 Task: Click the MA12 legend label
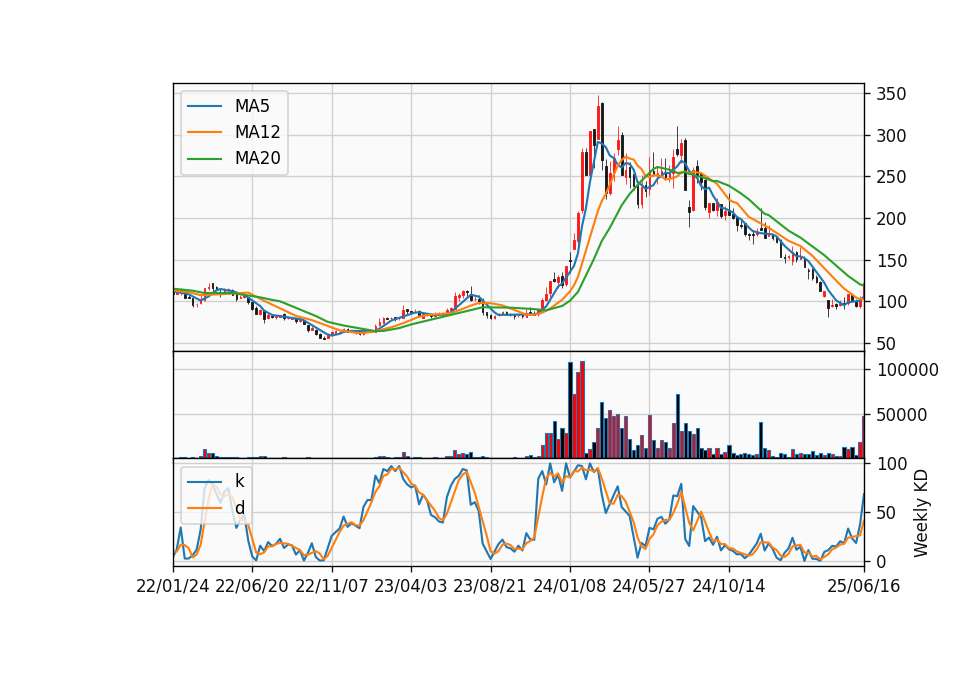tap(257, 132)
